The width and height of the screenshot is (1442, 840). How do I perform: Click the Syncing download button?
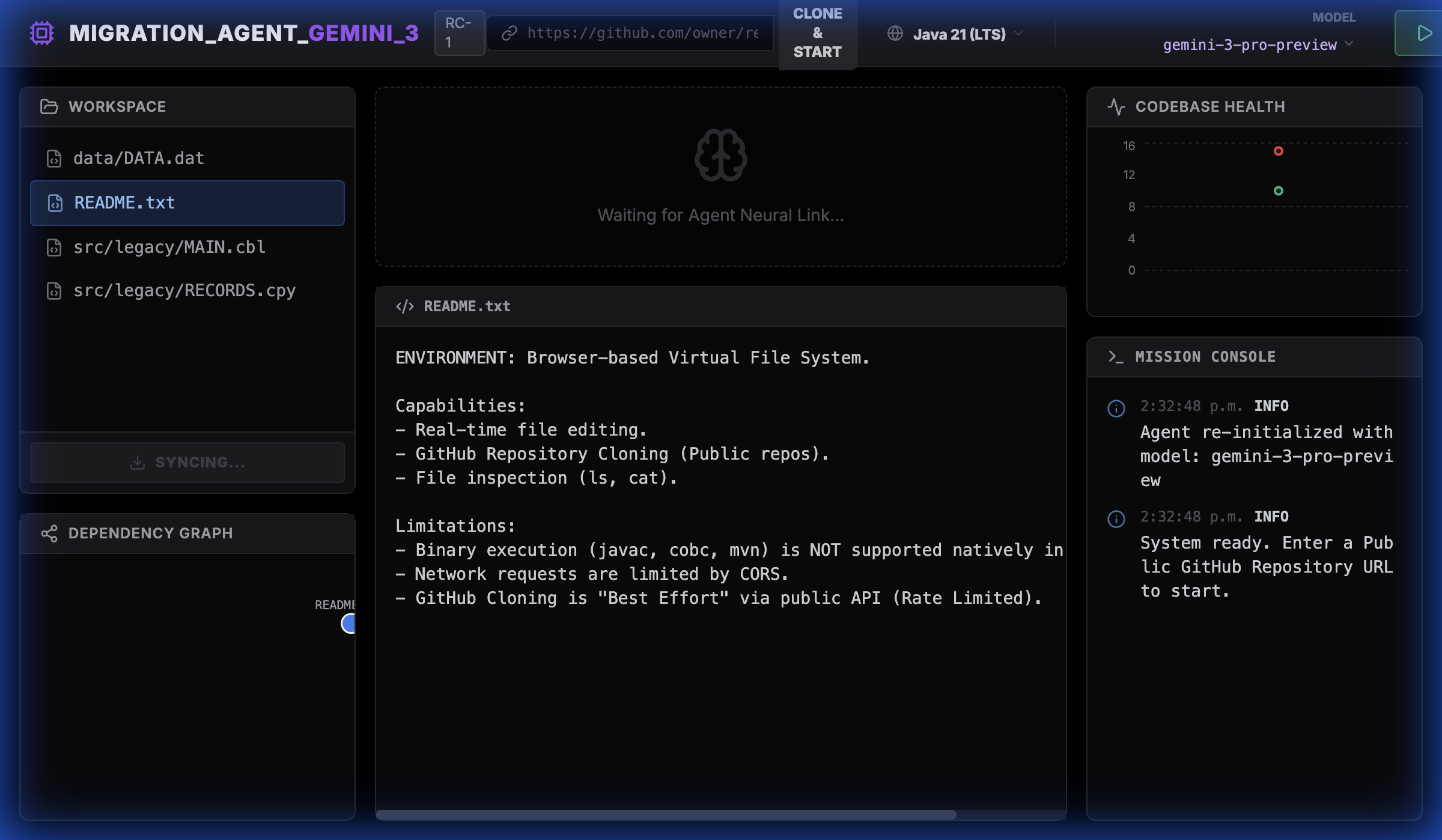187,462
